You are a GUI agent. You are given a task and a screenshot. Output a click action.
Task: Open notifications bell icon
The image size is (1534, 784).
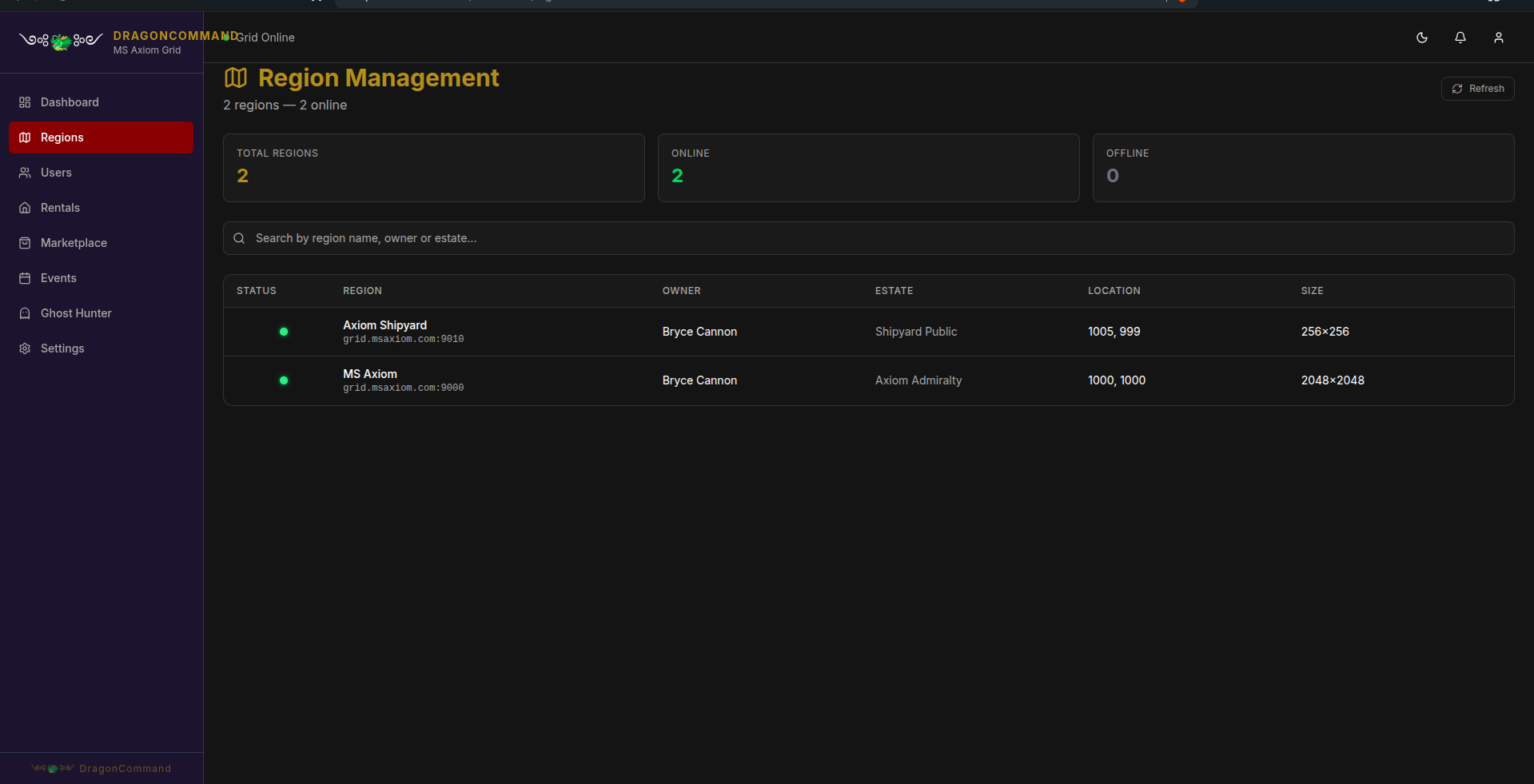point(1460,38)
